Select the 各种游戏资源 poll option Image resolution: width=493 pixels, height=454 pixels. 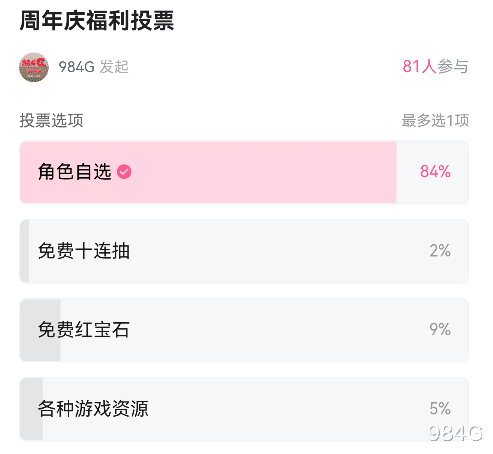pyautogui.click(x=244, y=409)
